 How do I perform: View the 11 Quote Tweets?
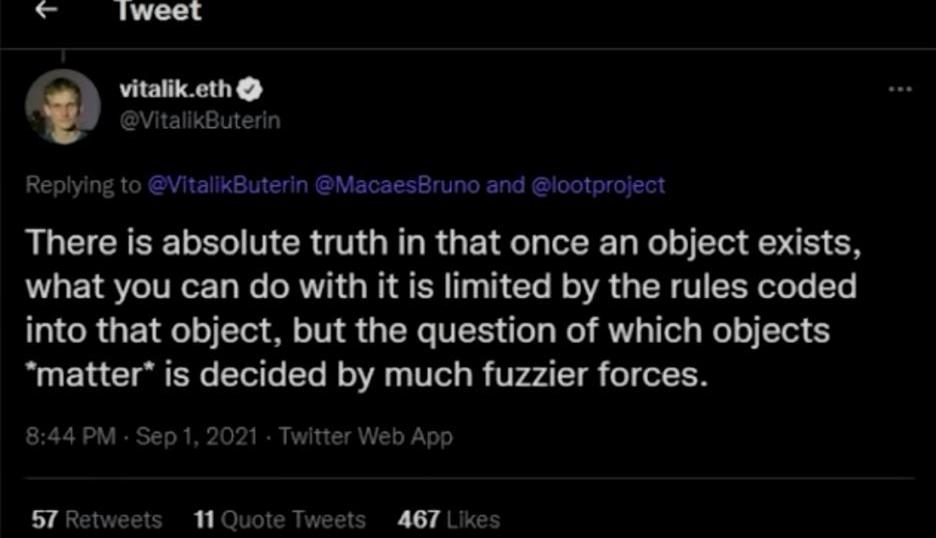[x=278, y=519]
